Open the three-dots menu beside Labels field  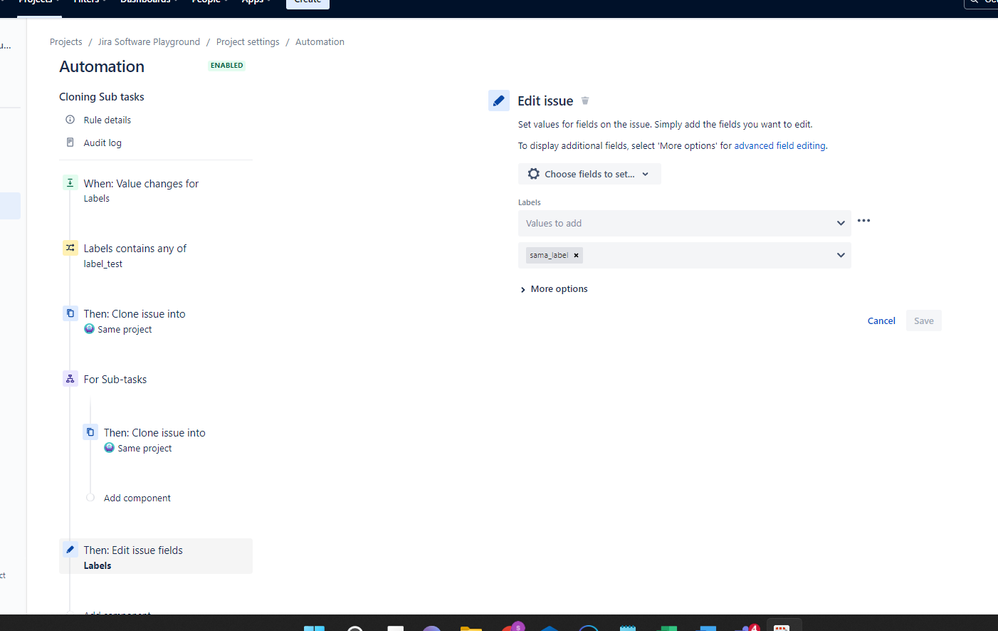tap(864, 221)
